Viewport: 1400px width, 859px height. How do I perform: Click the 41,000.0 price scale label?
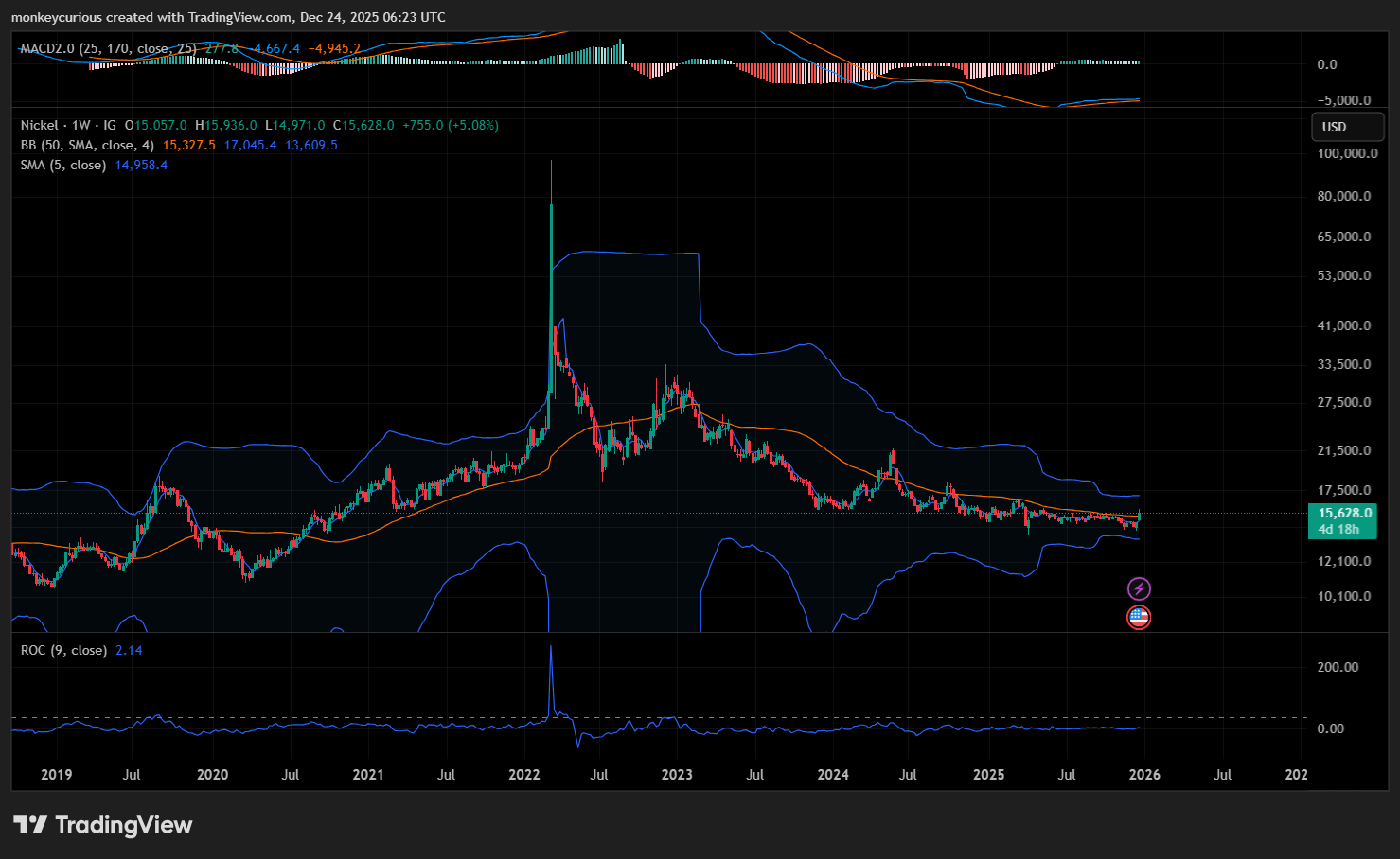click(1344, 325)
